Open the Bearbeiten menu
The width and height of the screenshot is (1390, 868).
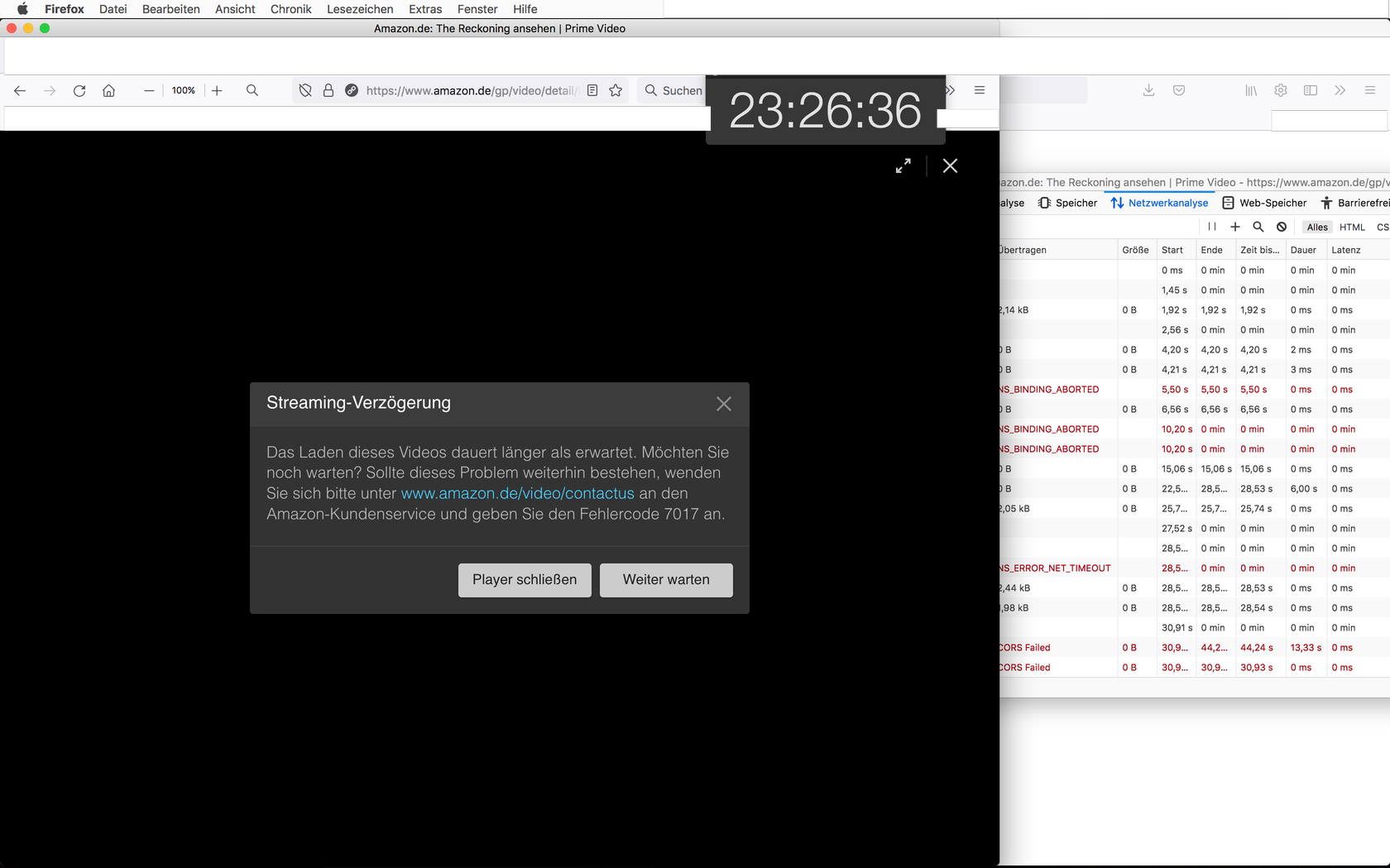[171, 9]
